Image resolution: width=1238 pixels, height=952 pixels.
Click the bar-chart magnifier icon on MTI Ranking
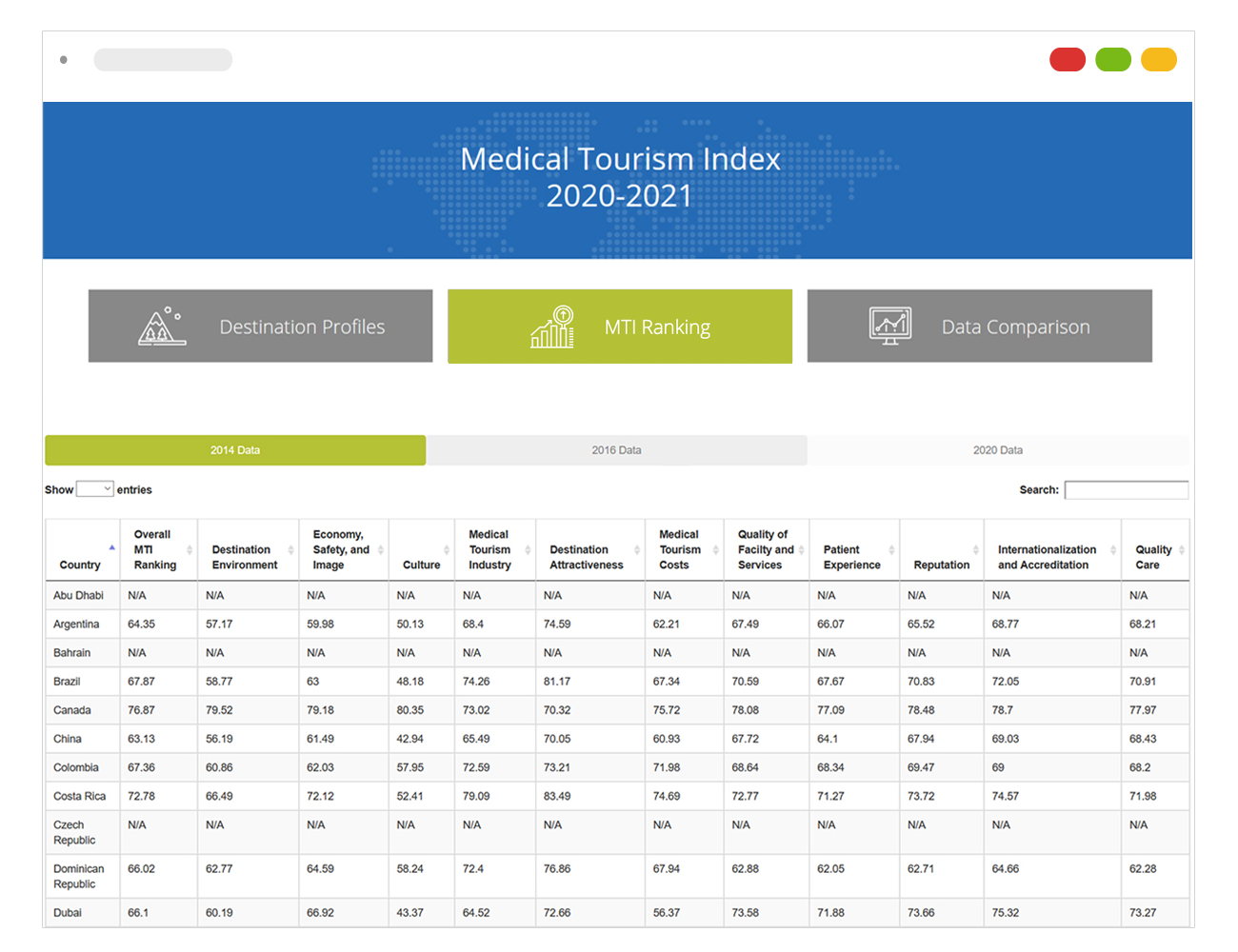(x=550, y=326)
